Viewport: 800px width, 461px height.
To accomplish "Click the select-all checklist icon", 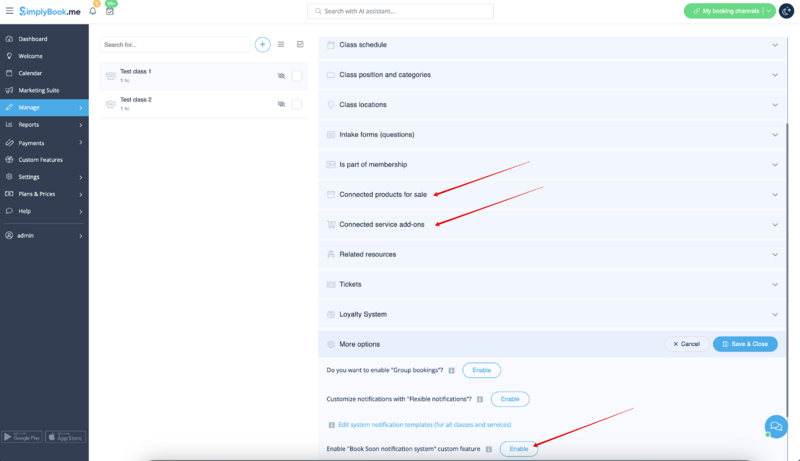I will pos(300,45).
